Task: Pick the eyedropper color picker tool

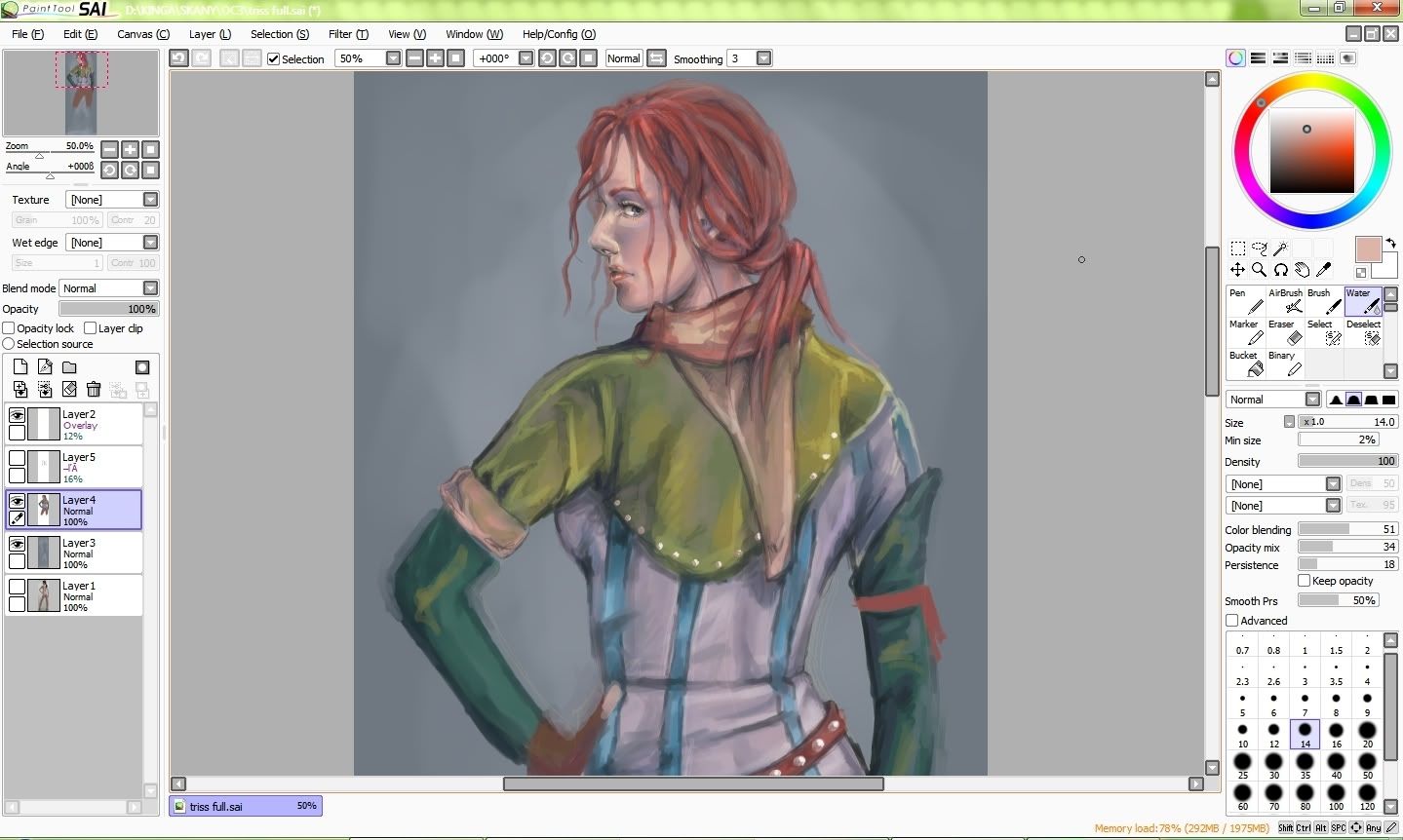Action: [x=1323, y=270]
